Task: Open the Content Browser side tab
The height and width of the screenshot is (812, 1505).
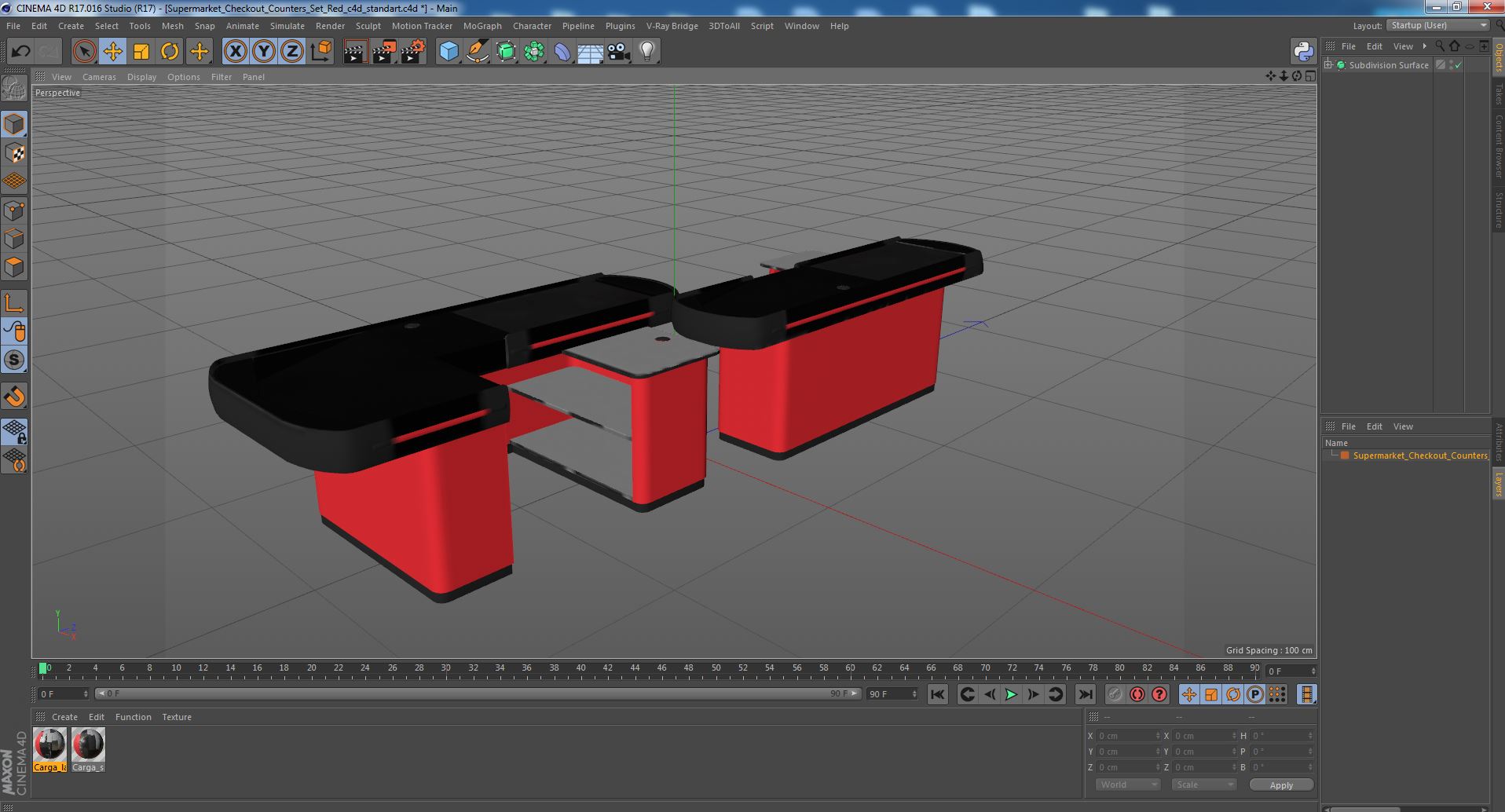Action: pyautogui.click(x=1499, y=146)
